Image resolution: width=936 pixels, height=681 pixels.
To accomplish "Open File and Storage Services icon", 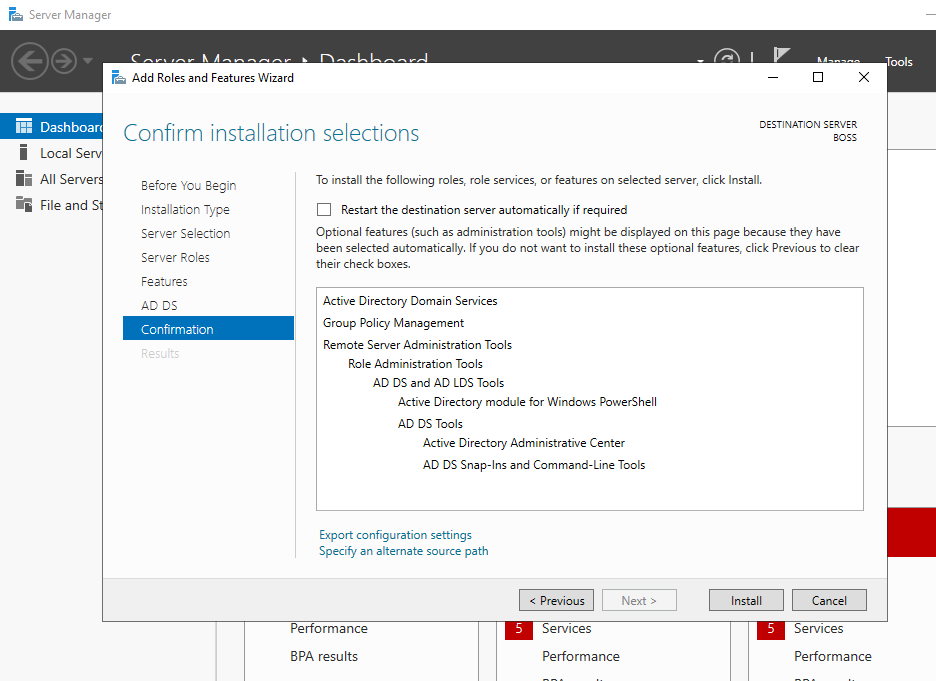I will point(24,205).
